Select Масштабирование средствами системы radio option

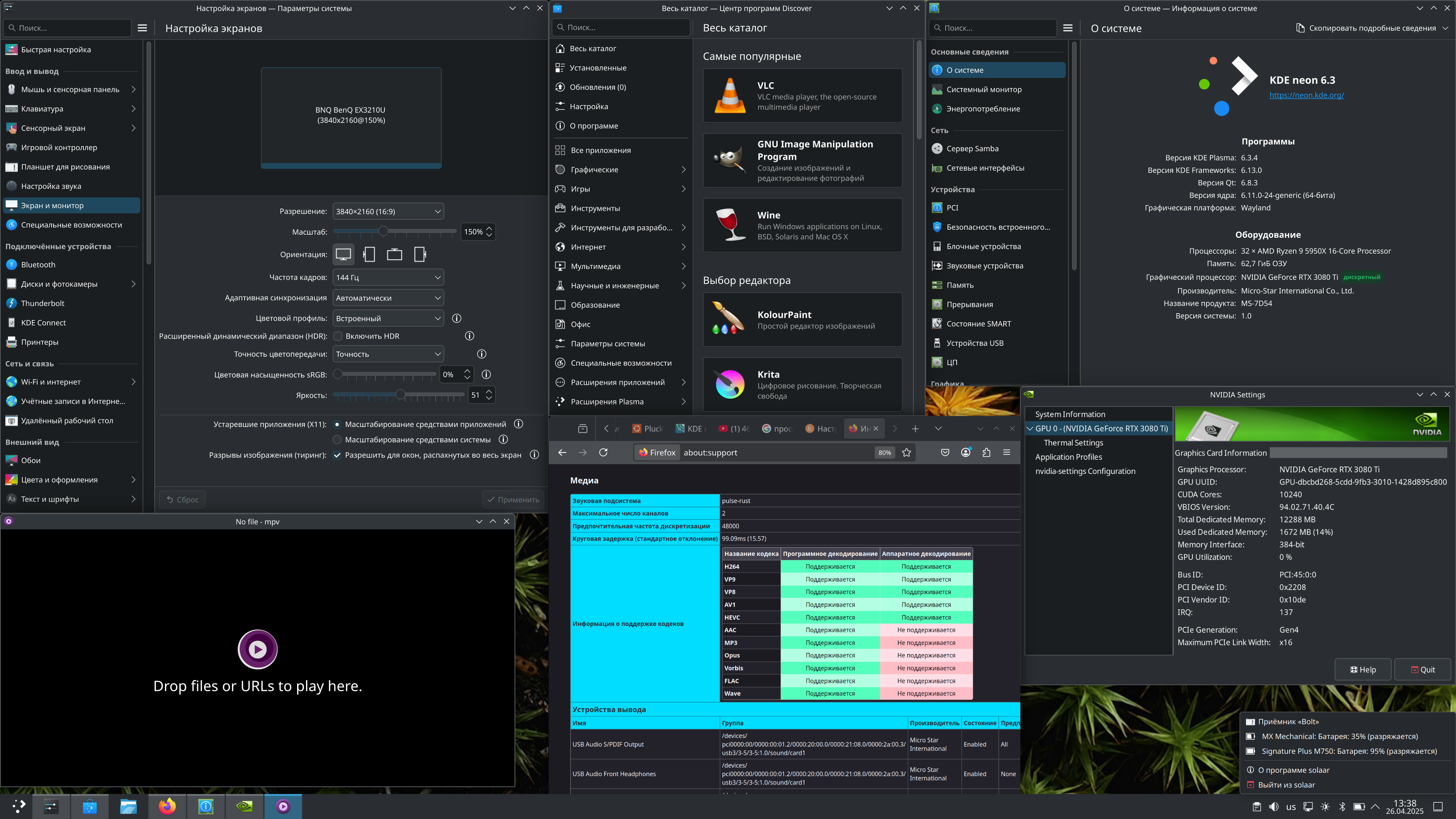337,439
